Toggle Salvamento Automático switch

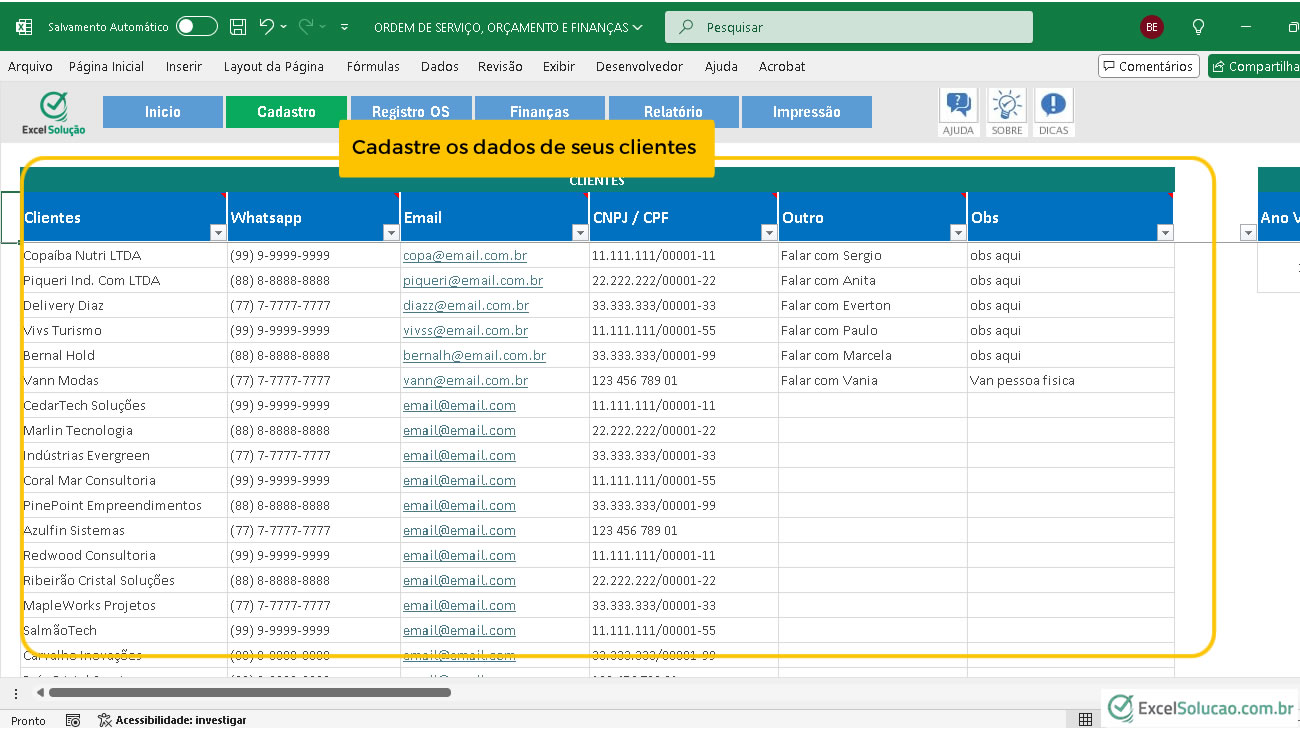click(197, 27)
